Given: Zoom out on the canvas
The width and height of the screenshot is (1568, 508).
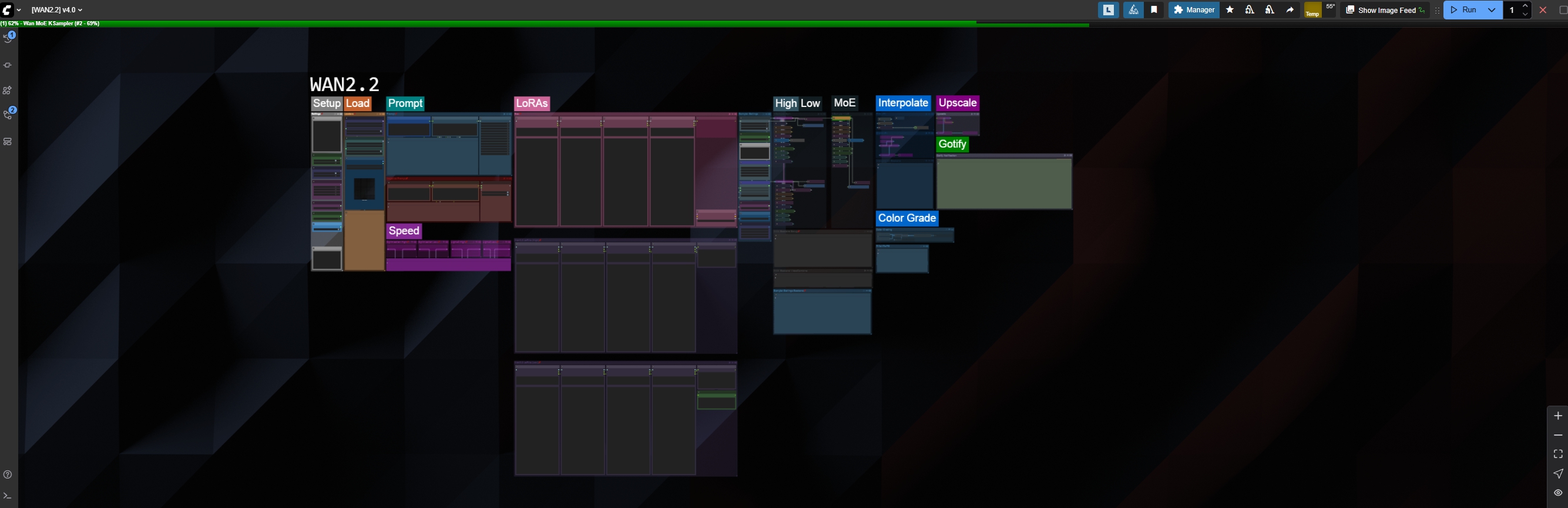Looking at the screenshot, I should (x=1557, y=435).
